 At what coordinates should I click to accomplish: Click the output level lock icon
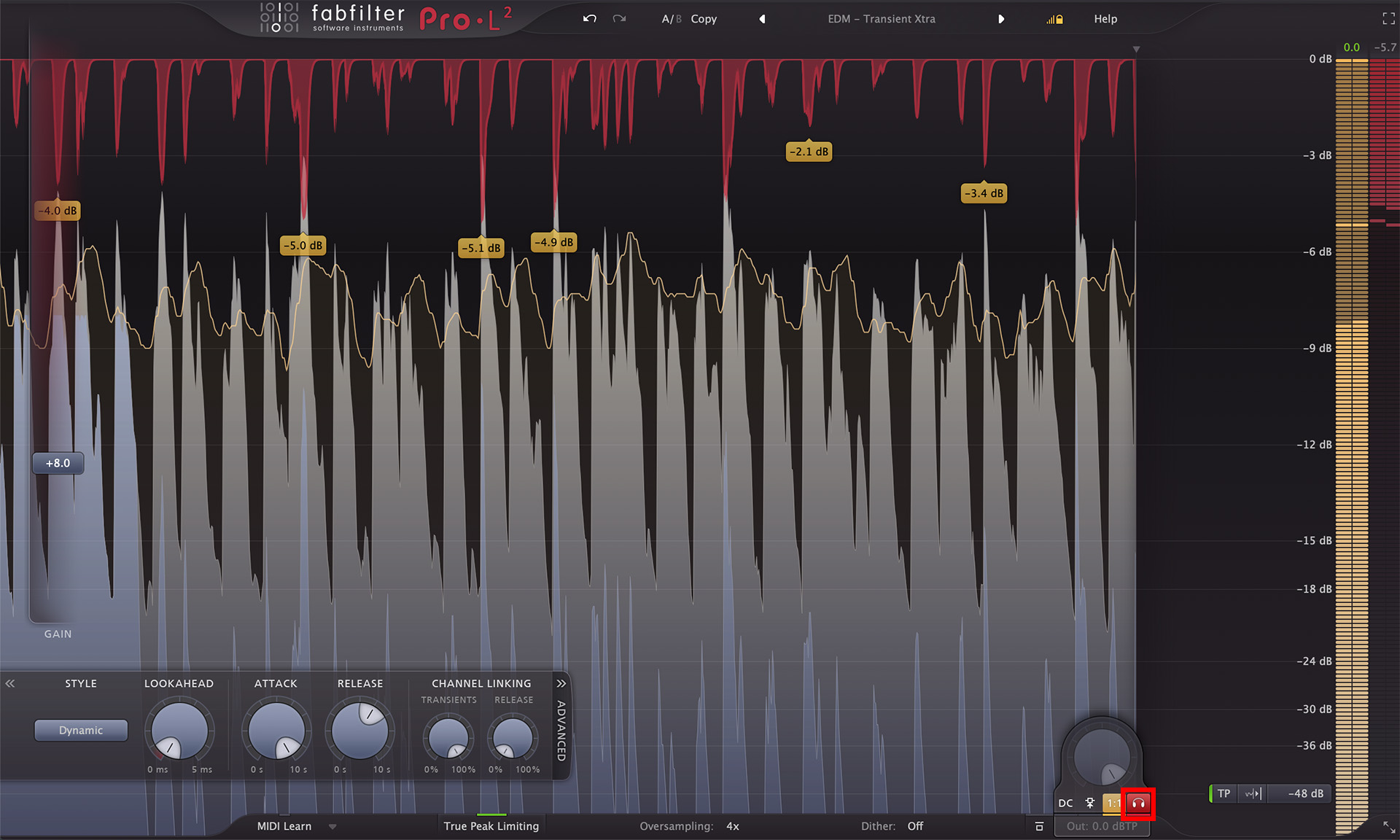pos(1054,20)
